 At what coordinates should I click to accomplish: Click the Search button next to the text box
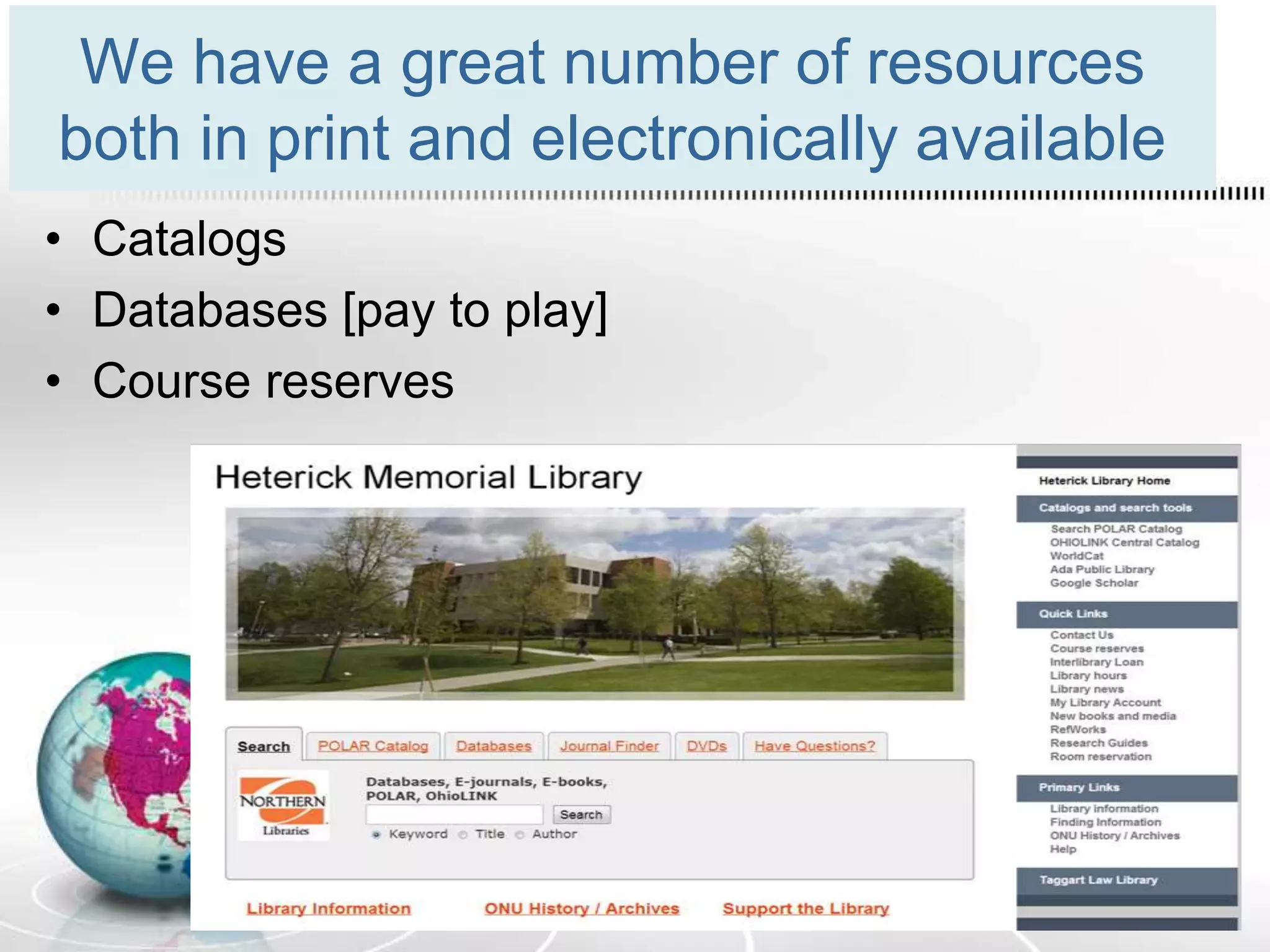click(581, 814)
